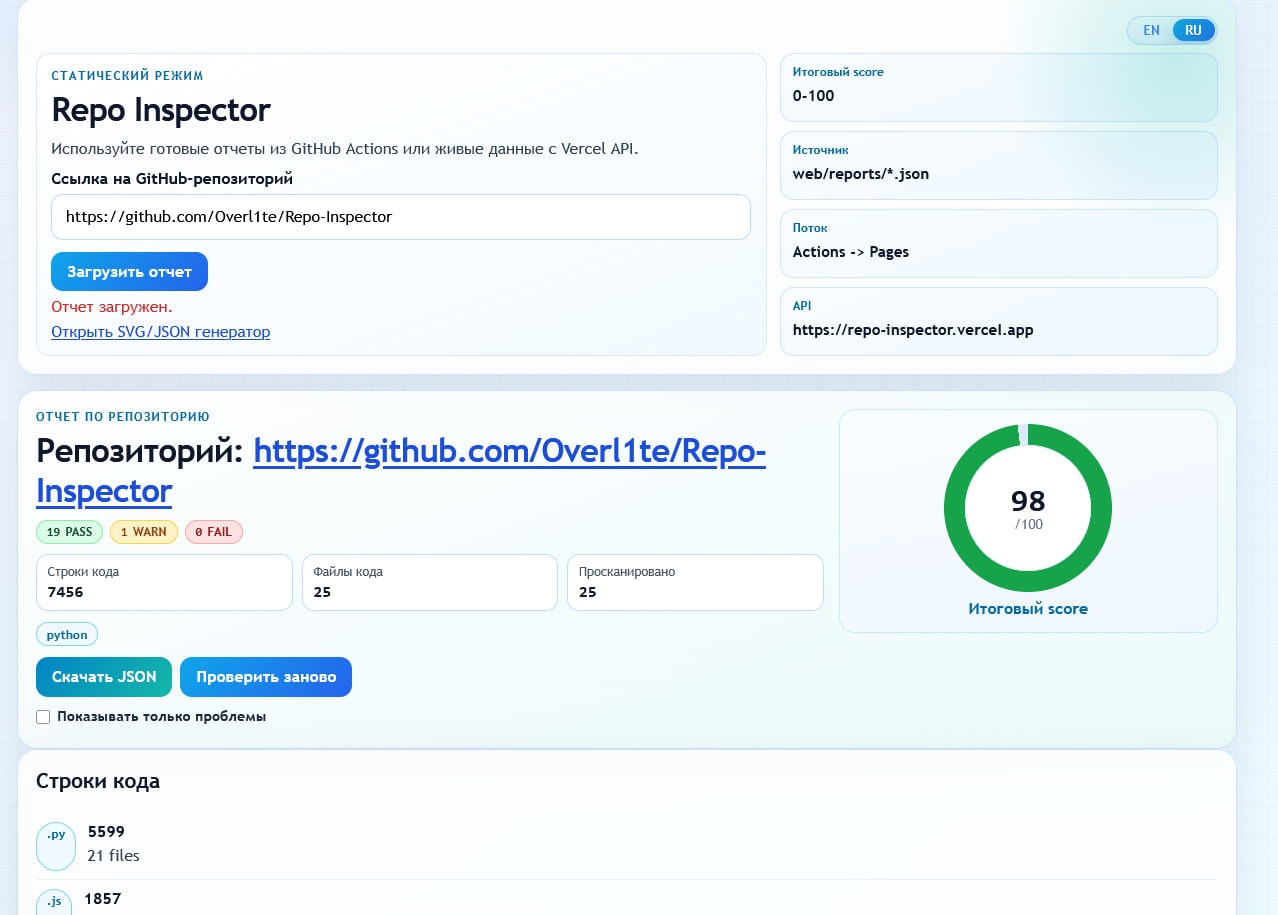Click the 0 FAIL status badge

(x=214, y=531)
